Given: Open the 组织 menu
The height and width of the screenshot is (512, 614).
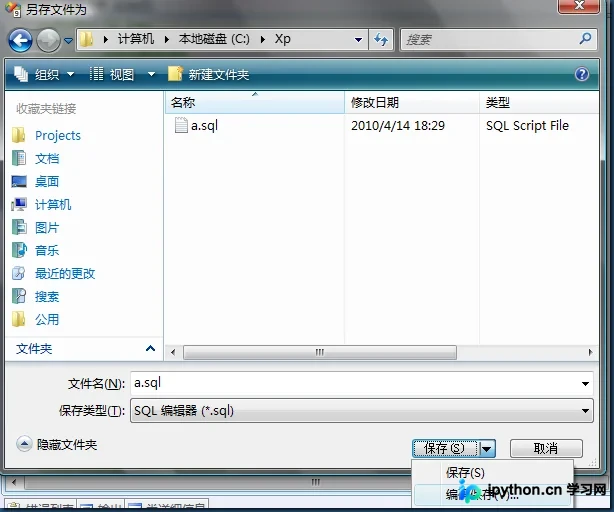Looking at the screenshot, I should pyautogui.click(x=44, y=74).
